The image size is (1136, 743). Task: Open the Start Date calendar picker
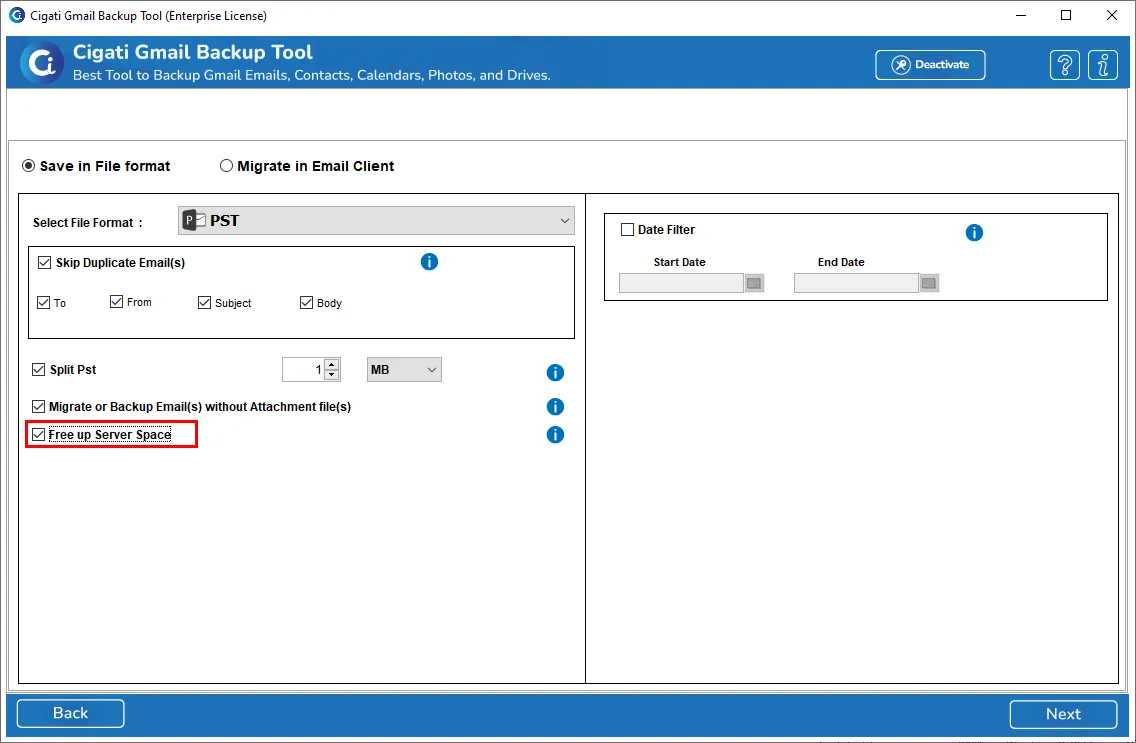click(x=754, y=283)
